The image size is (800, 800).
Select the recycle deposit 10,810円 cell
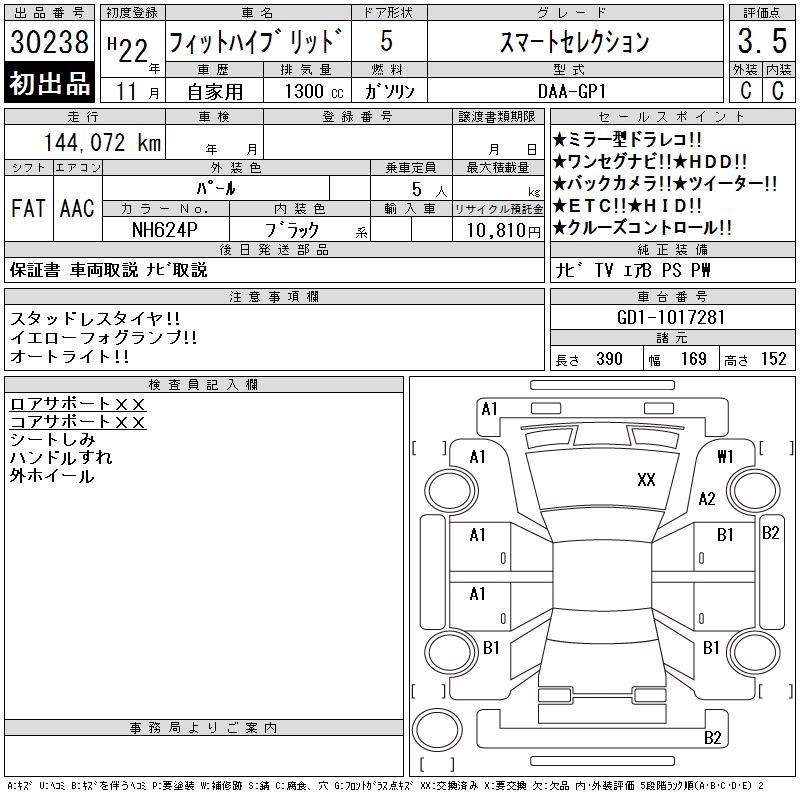coord(498,230)
